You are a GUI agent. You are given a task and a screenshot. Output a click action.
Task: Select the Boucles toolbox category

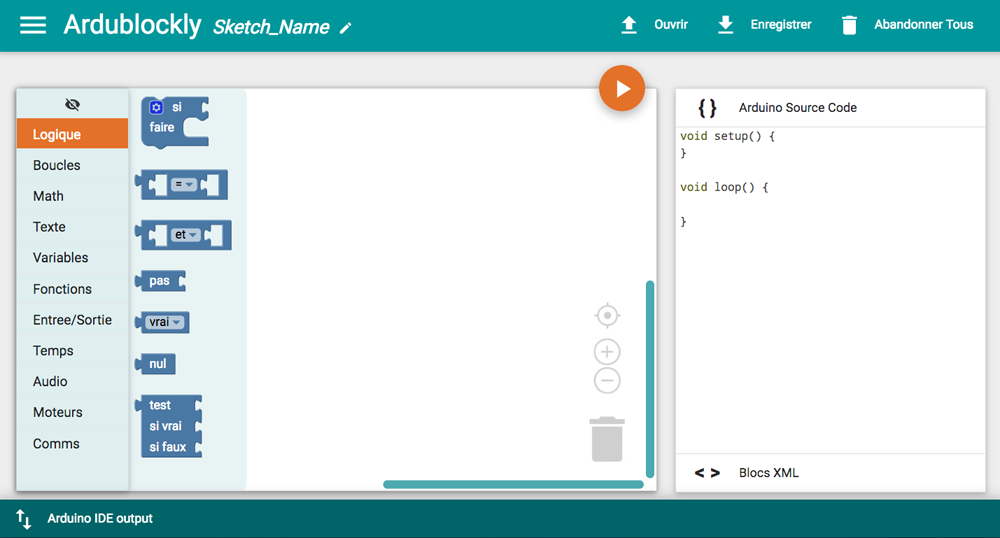(57, 166)
